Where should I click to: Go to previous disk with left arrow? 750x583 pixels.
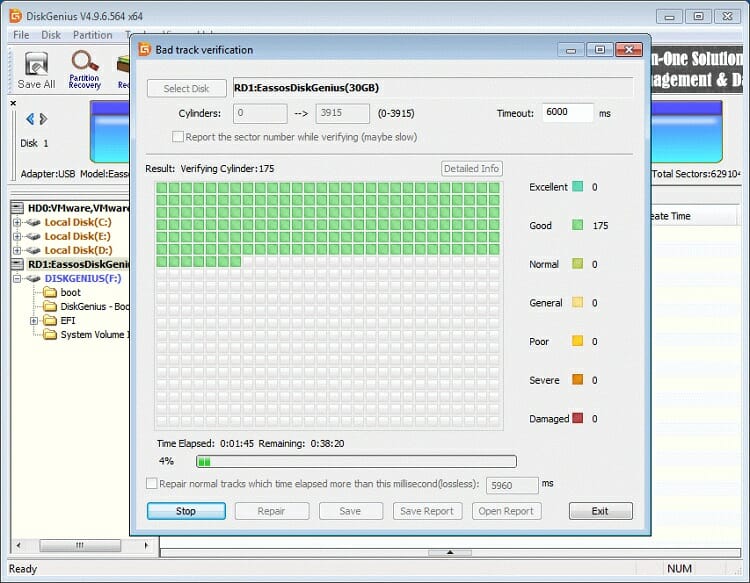tap(27, 118)
